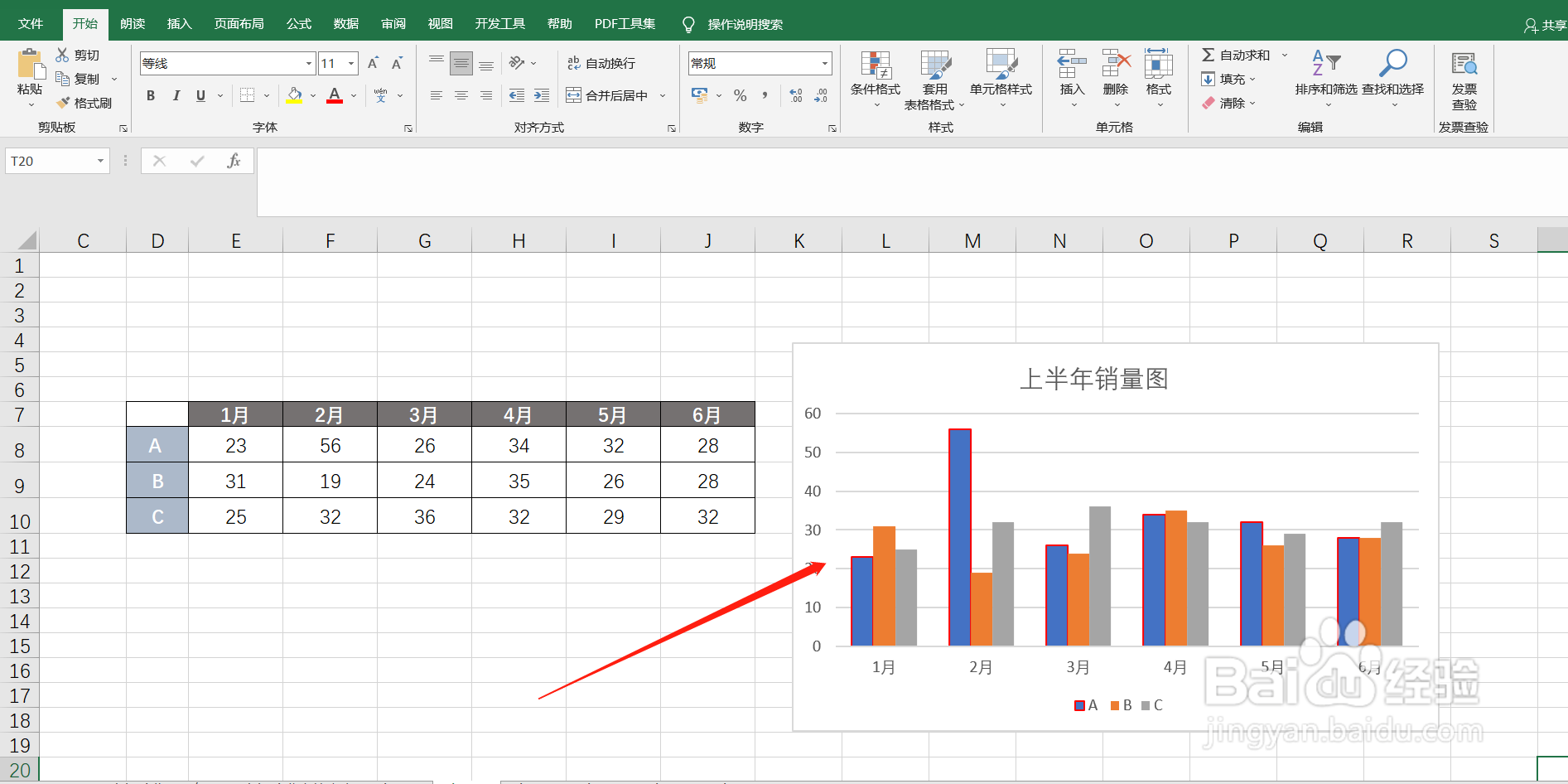Expand the Merge and Center dropdown arrow

point(663,96)
